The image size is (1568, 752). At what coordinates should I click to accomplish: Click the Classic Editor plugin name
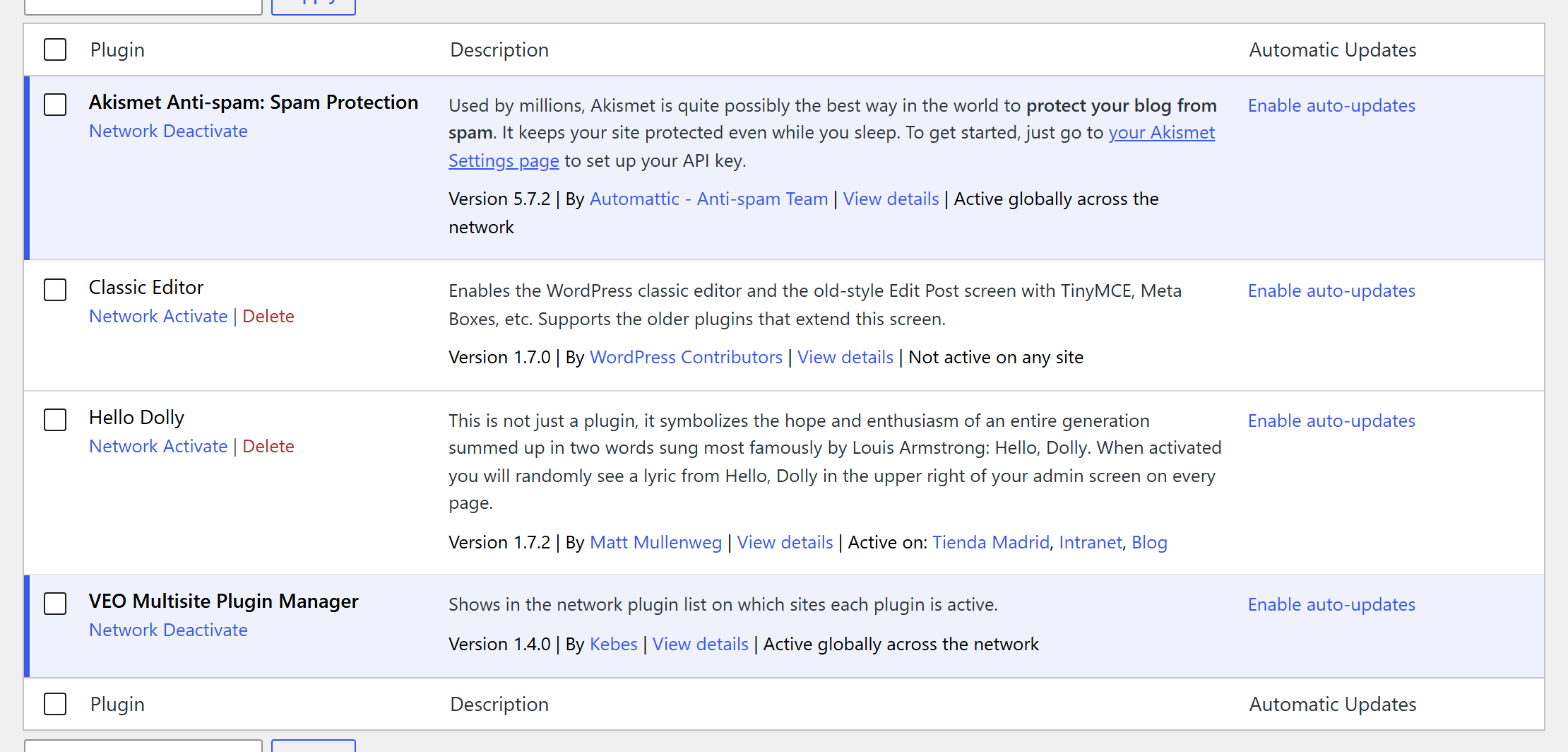146,288
